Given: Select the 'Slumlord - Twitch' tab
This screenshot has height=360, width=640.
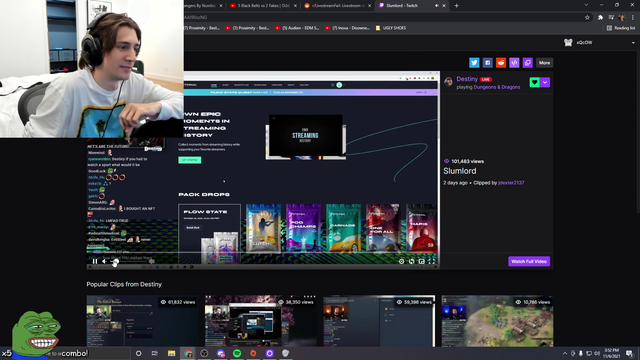Looking at the screenshot, I should pos(408,6).
